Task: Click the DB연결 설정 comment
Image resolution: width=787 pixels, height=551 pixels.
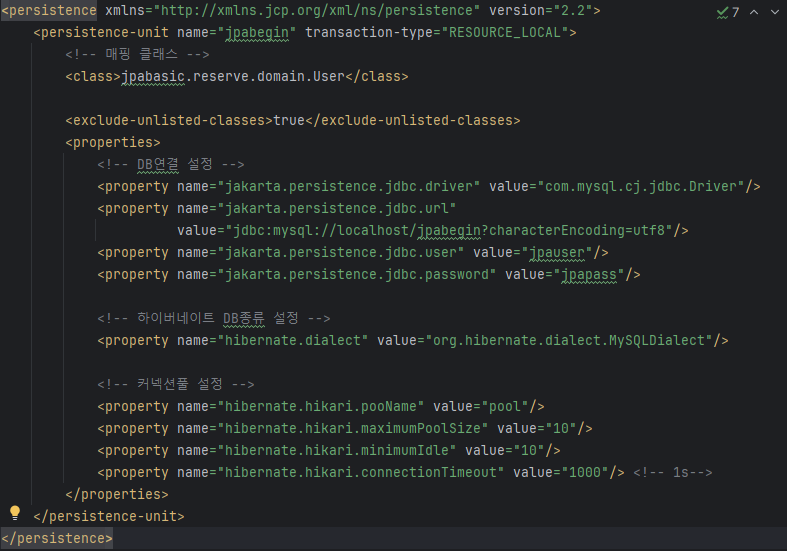Action: (171, 164)
